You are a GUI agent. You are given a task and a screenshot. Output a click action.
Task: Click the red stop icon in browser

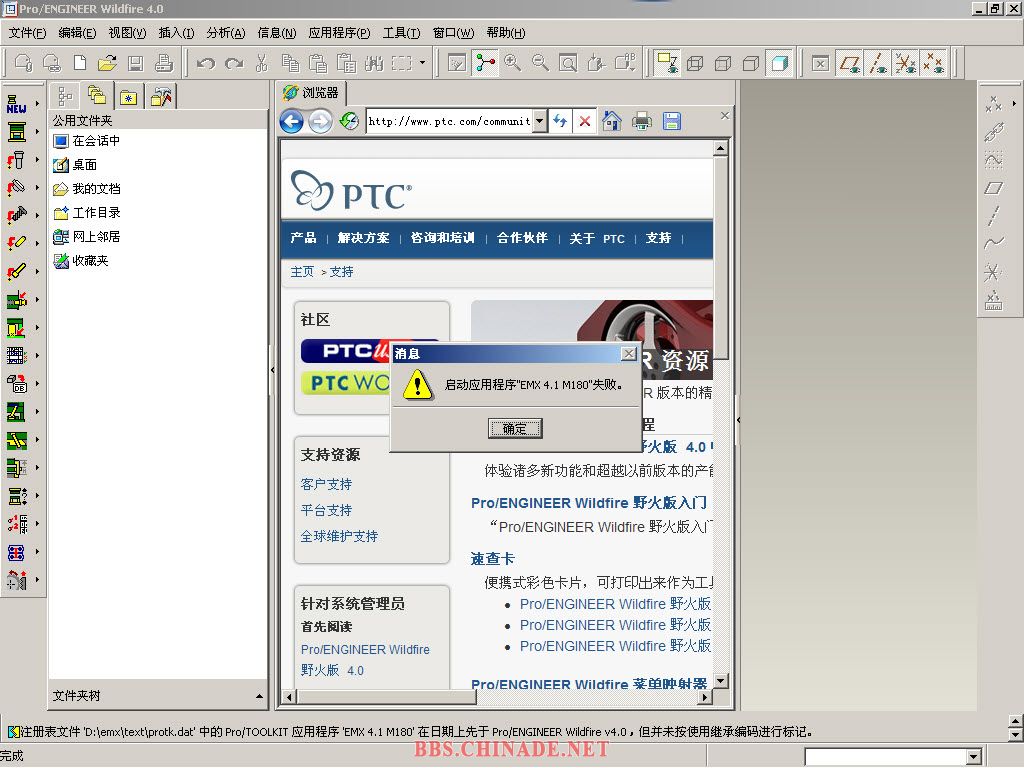click(x=584, y=121)
